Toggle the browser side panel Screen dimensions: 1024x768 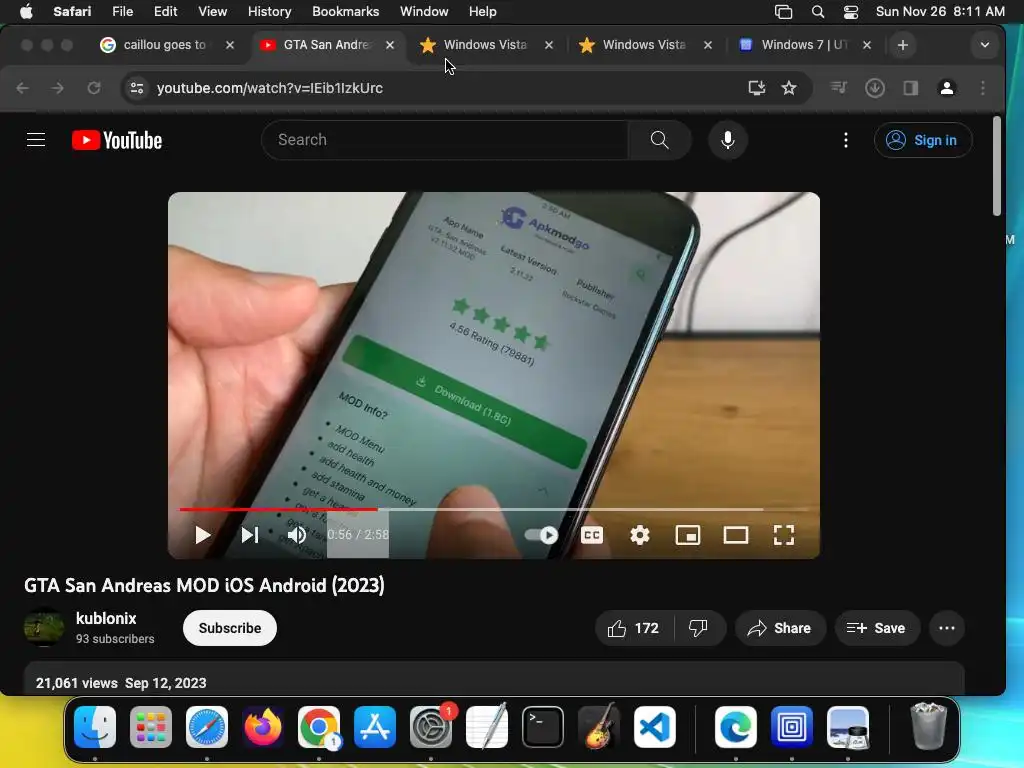(911, 88)
